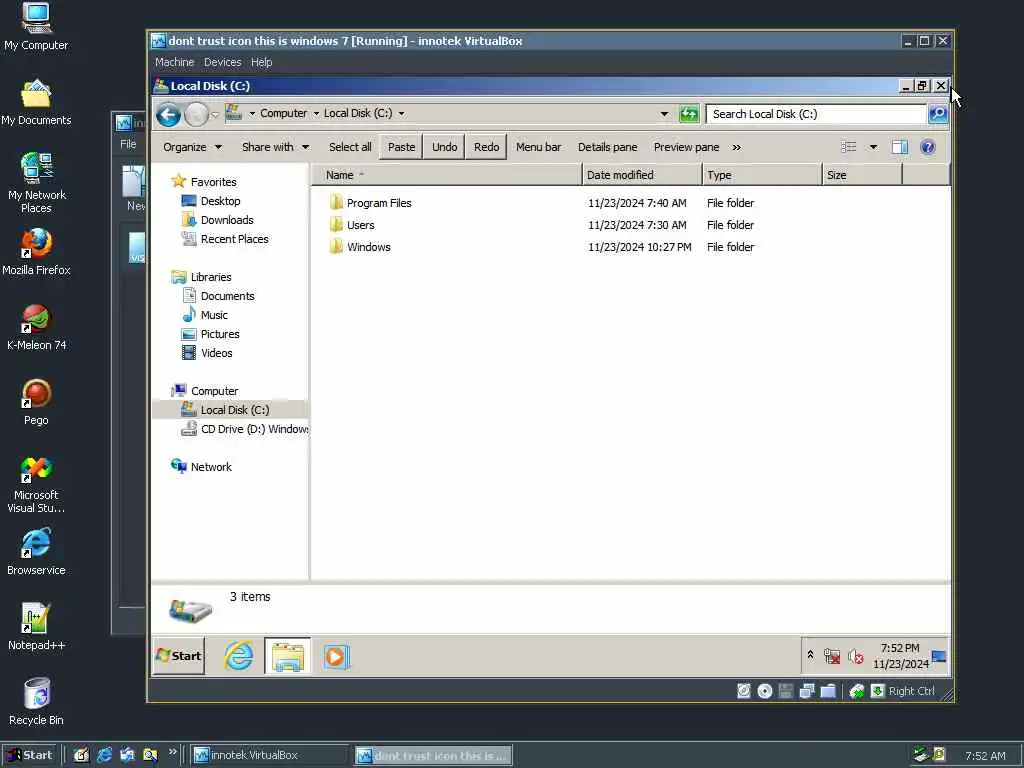
Task: Toggle the Preview pane text button
Action: (x=686, y=147)
